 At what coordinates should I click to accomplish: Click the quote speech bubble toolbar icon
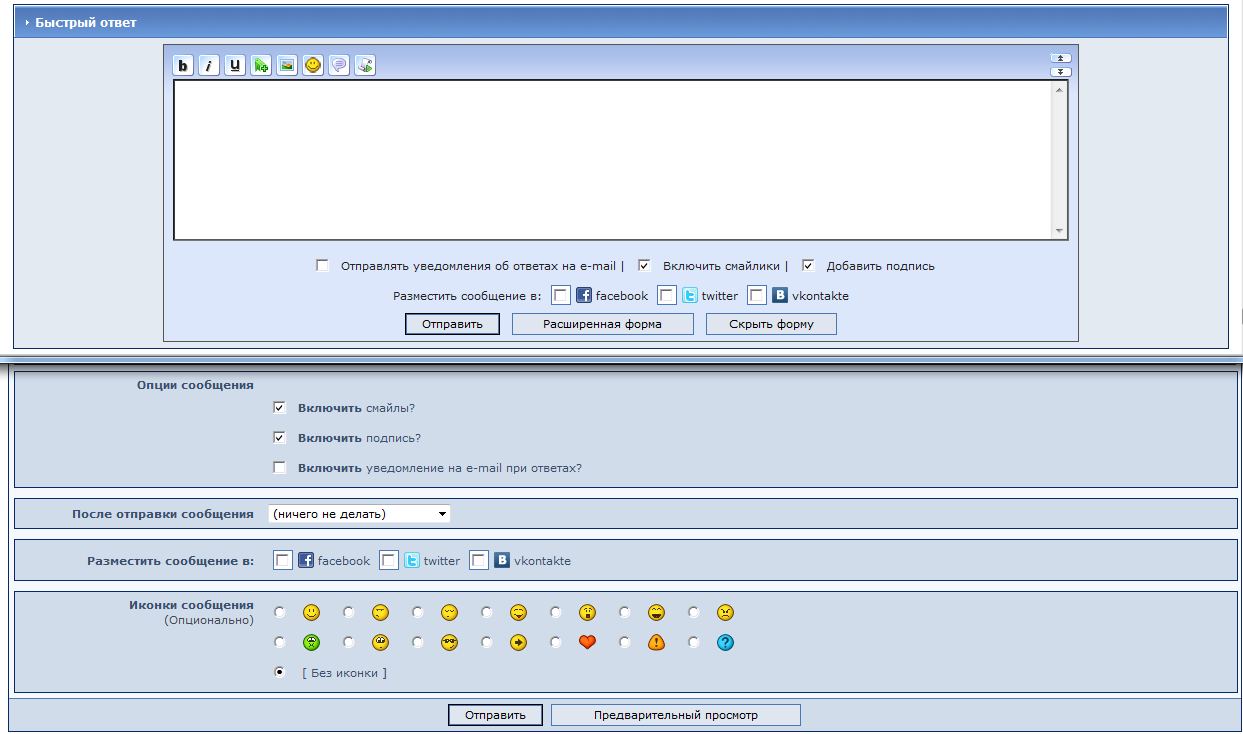[339, 66]
